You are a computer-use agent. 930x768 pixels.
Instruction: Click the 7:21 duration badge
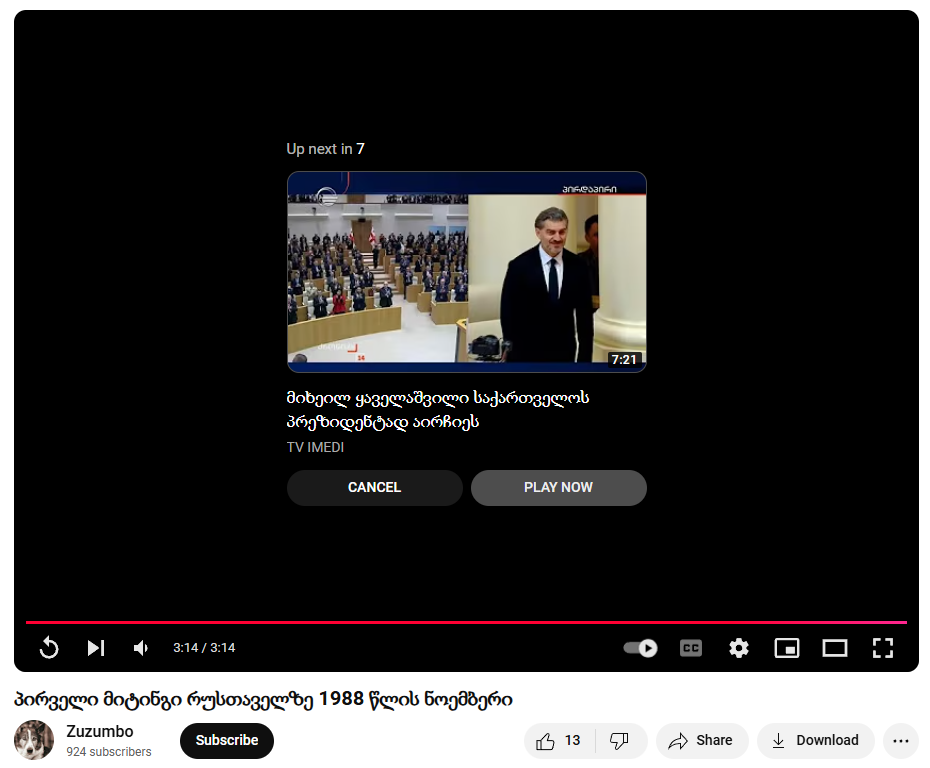[624, 359]
